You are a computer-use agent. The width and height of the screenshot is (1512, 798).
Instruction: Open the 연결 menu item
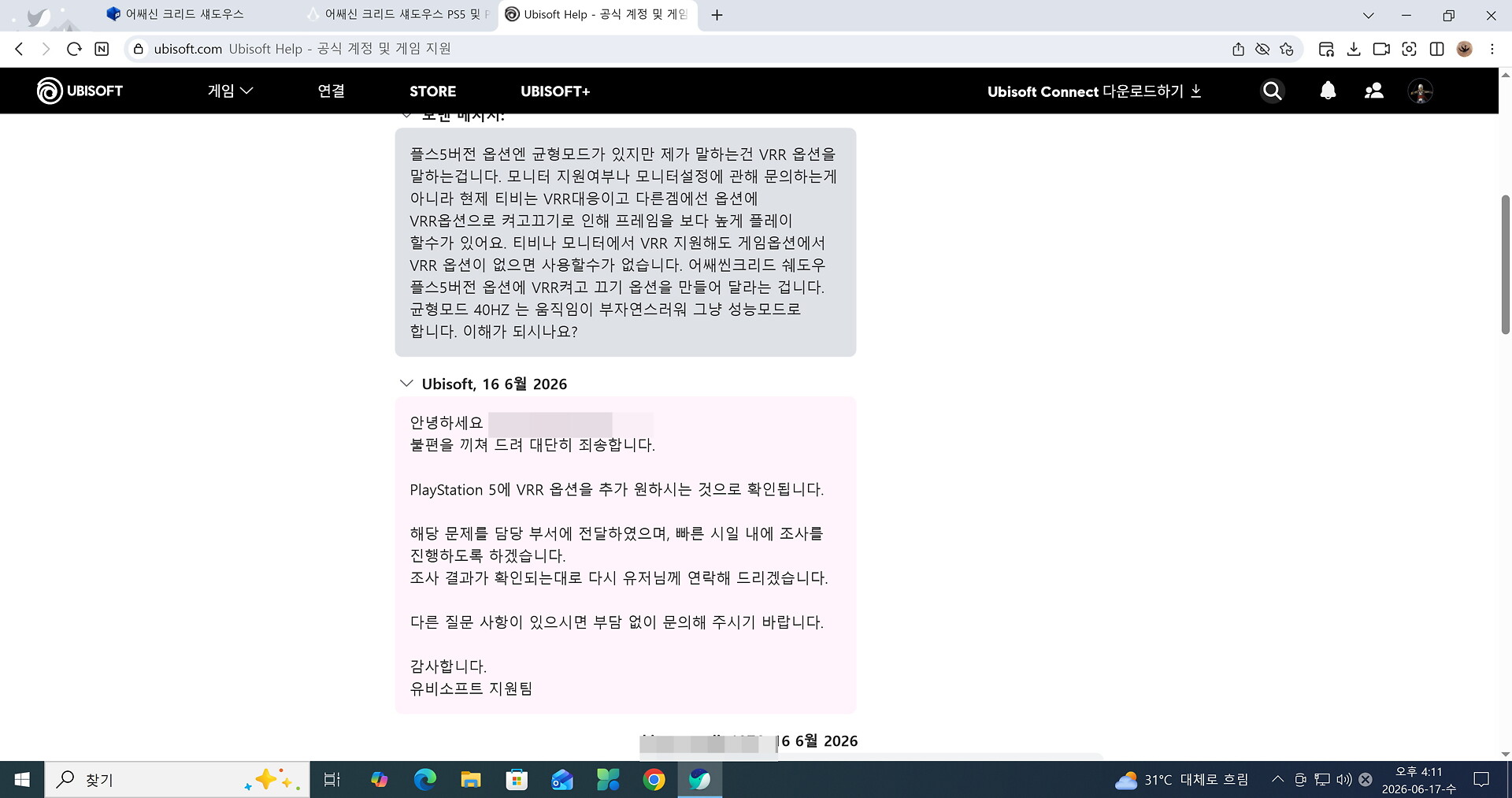click(x=331, y=91)
